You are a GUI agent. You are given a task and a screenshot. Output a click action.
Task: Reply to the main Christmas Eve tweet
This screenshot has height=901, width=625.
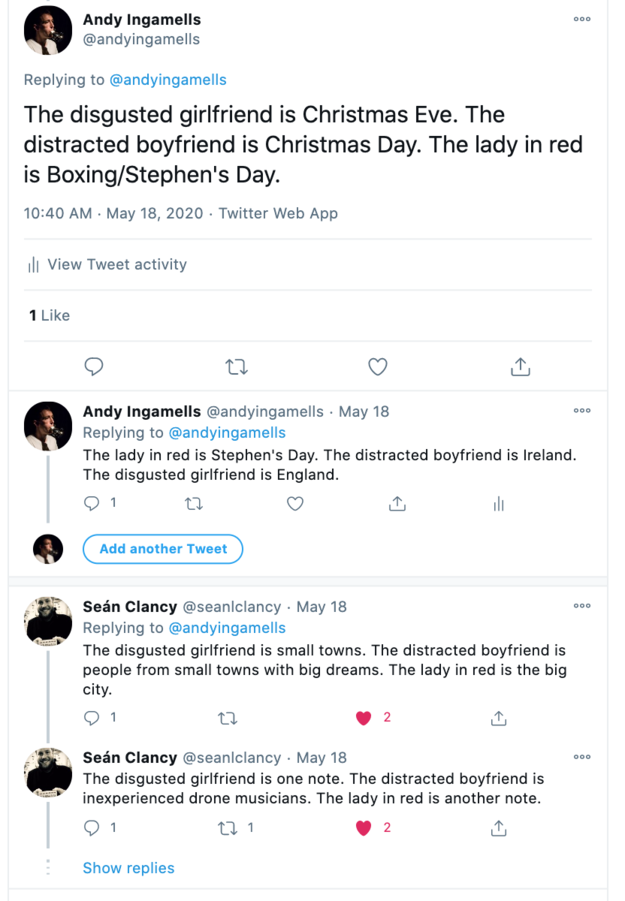[94, 367]
